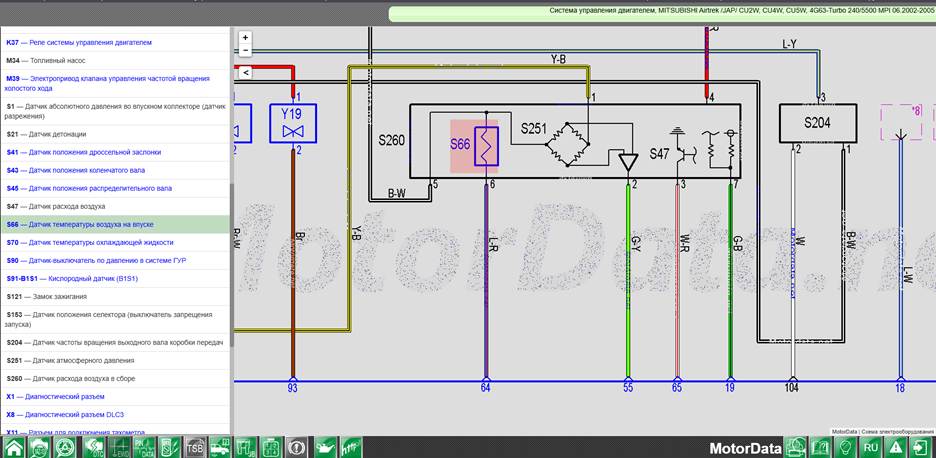Open the TSB bulletins icon
Viewport: 936px width, 458px height.
(195, 447)
